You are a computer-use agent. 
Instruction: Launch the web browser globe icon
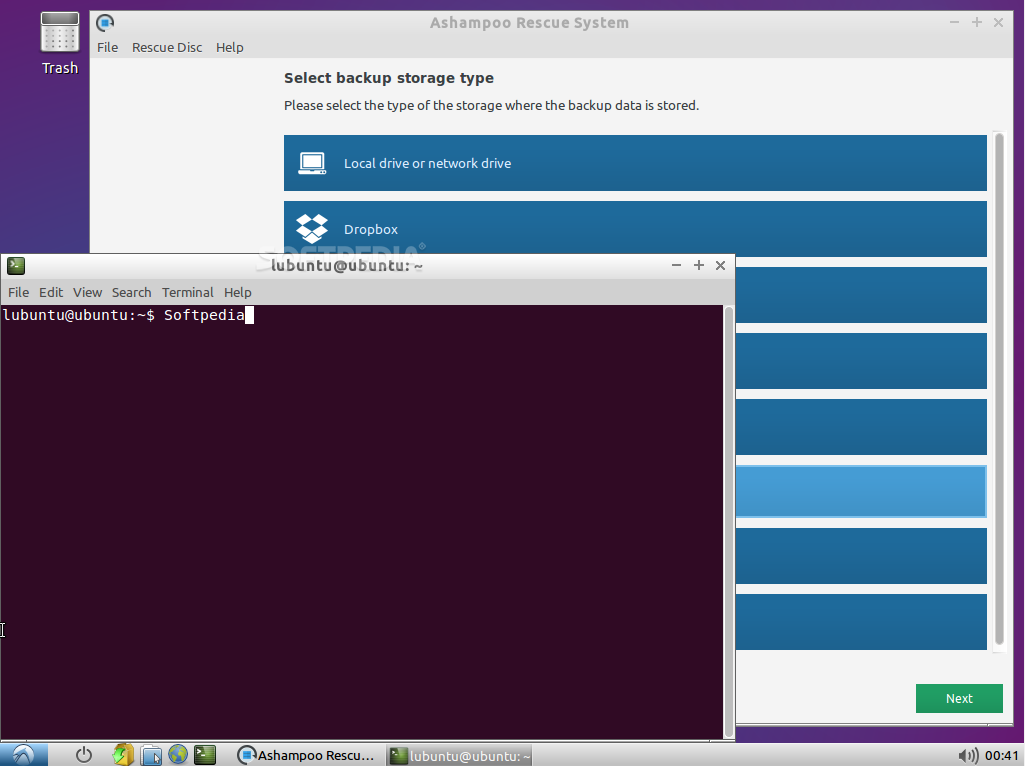coord(178,754)
